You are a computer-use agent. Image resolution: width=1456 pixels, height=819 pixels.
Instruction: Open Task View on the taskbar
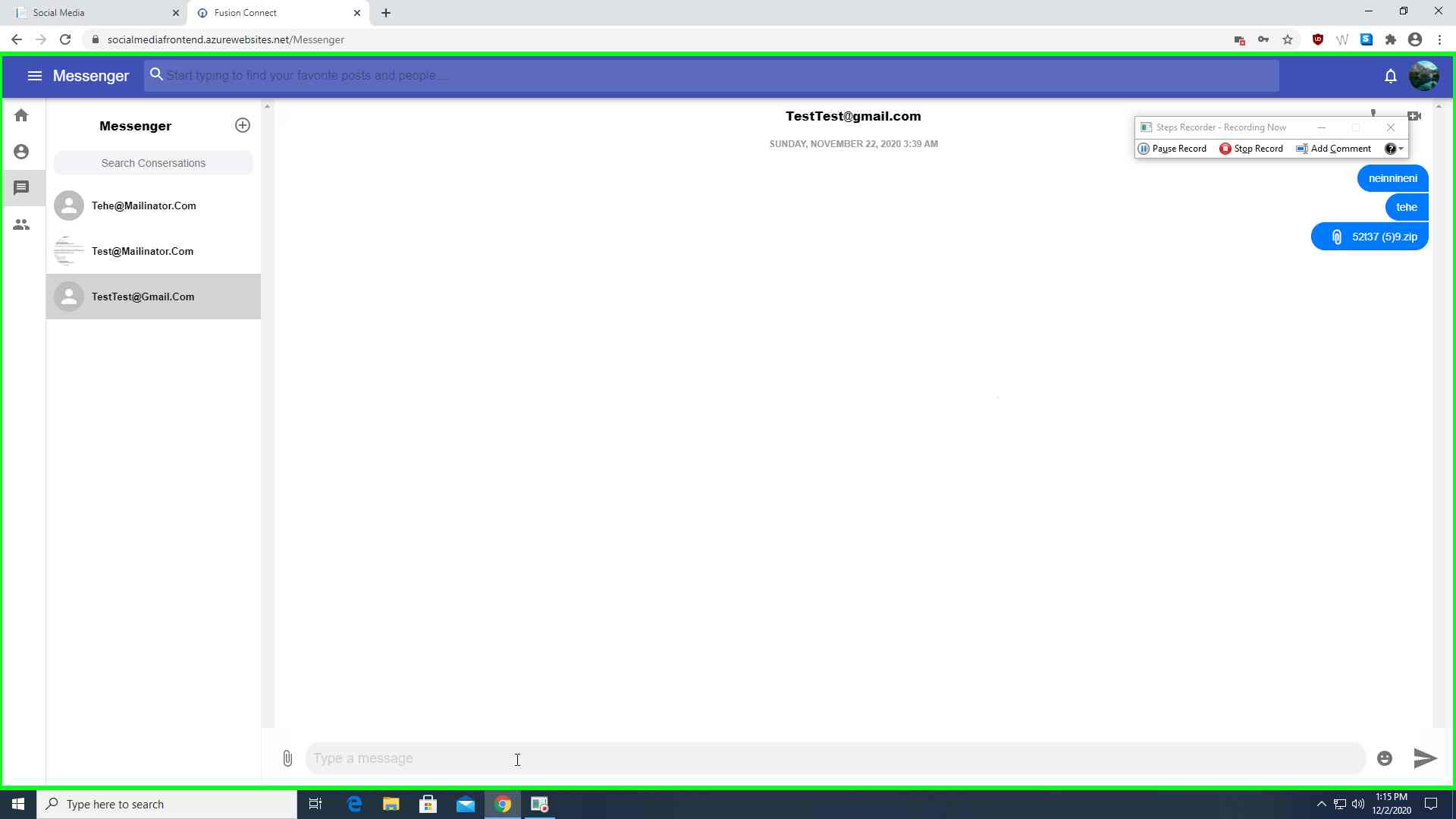point(315,804)
